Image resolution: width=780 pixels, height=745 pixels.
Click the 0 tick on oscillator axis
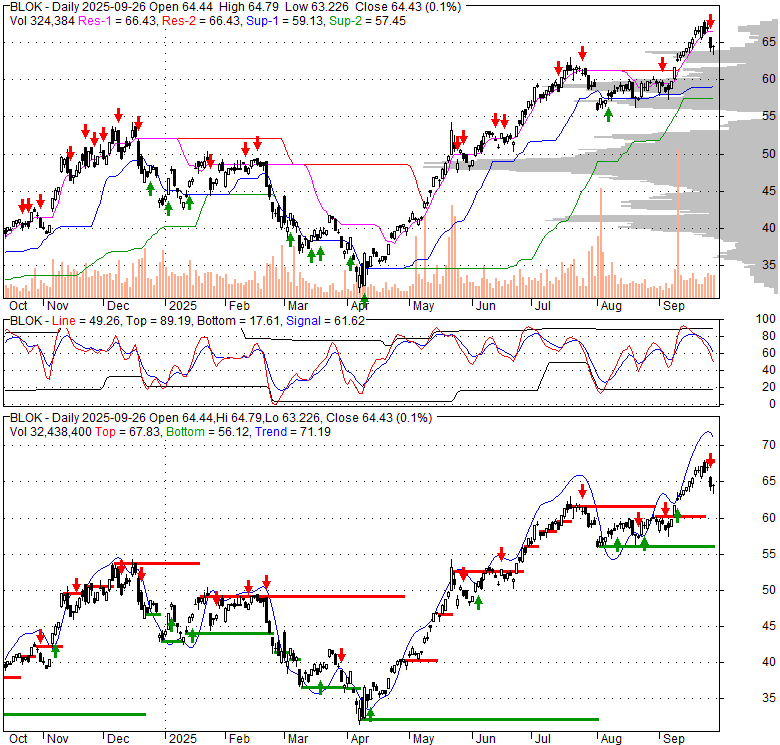772,404
